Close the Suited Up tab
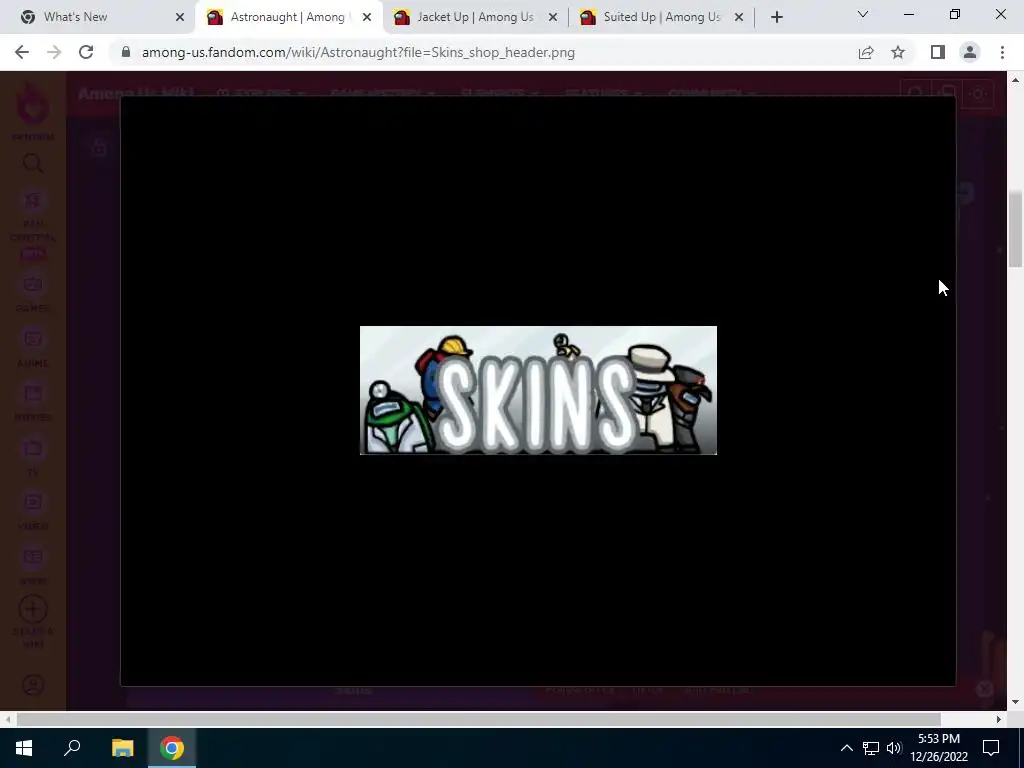The image size is (1024, 768). click(x=739, y=17)
